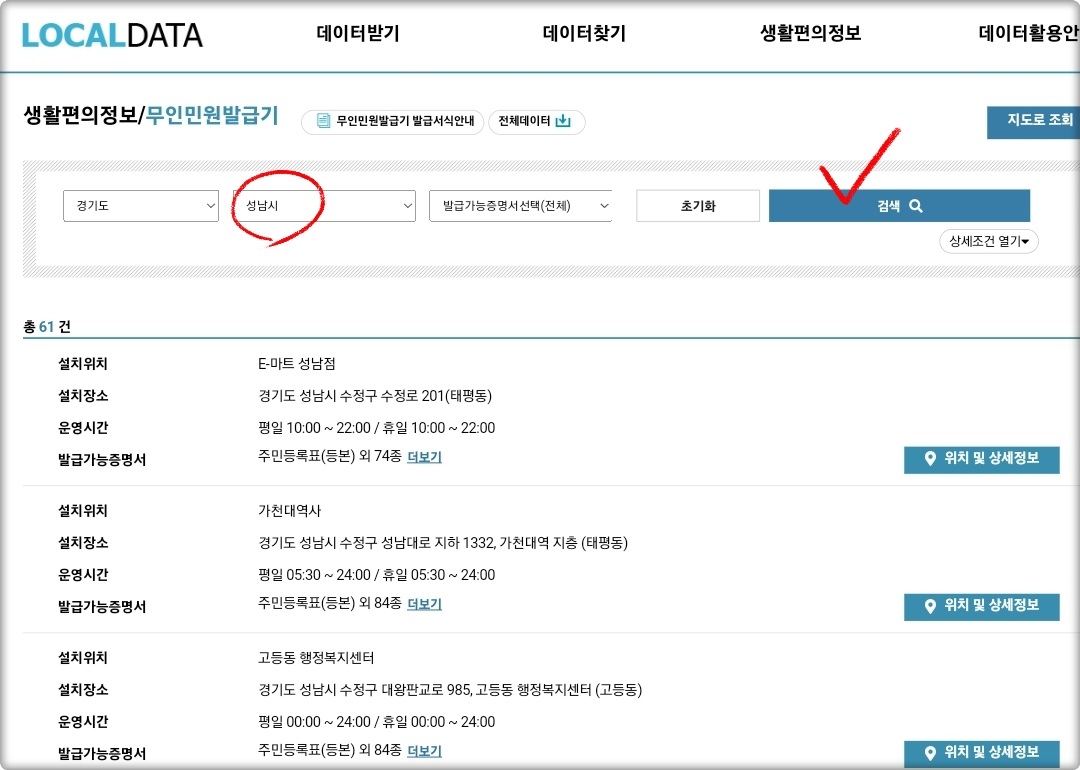Click map pin icon in E-마트 성남점 row
Viewport: 1080px width, 770px height.
(930, 459)
